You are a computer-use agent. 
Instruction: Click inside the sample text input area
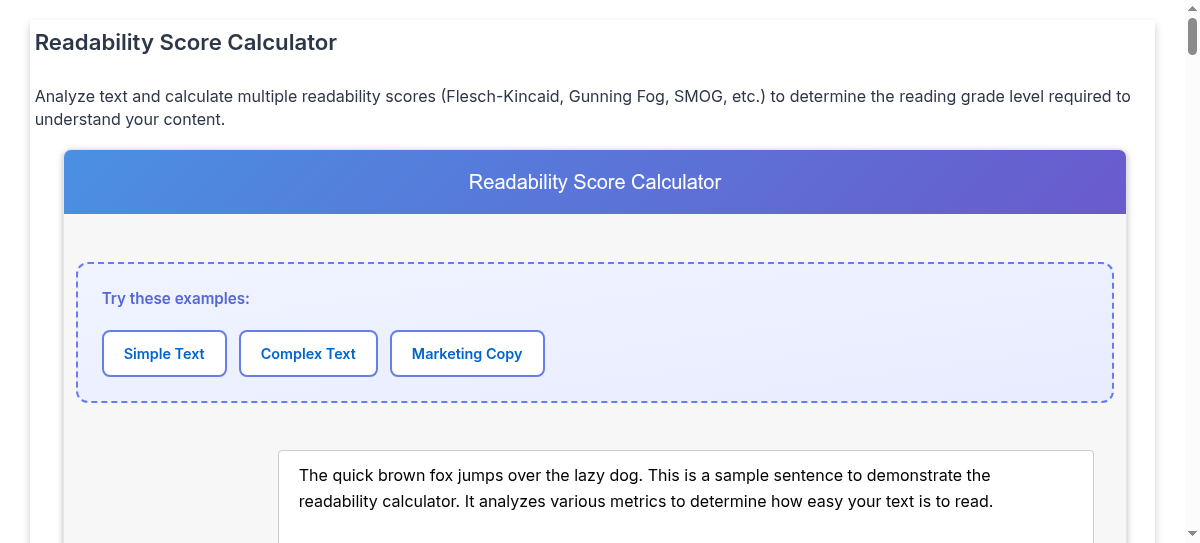point(685,520)
